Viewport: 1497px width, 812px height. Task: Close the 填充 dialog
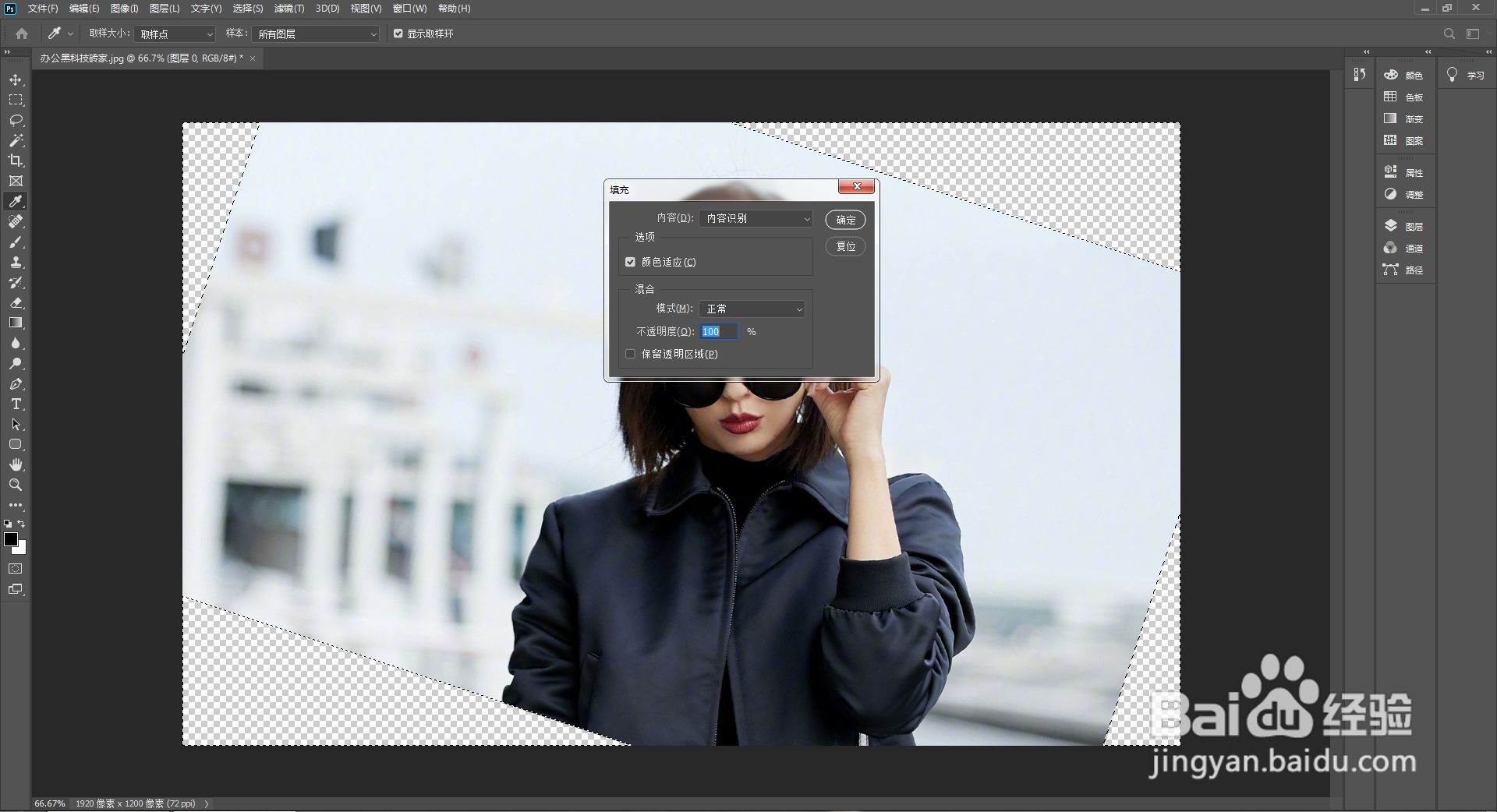(x=856, y=186)
